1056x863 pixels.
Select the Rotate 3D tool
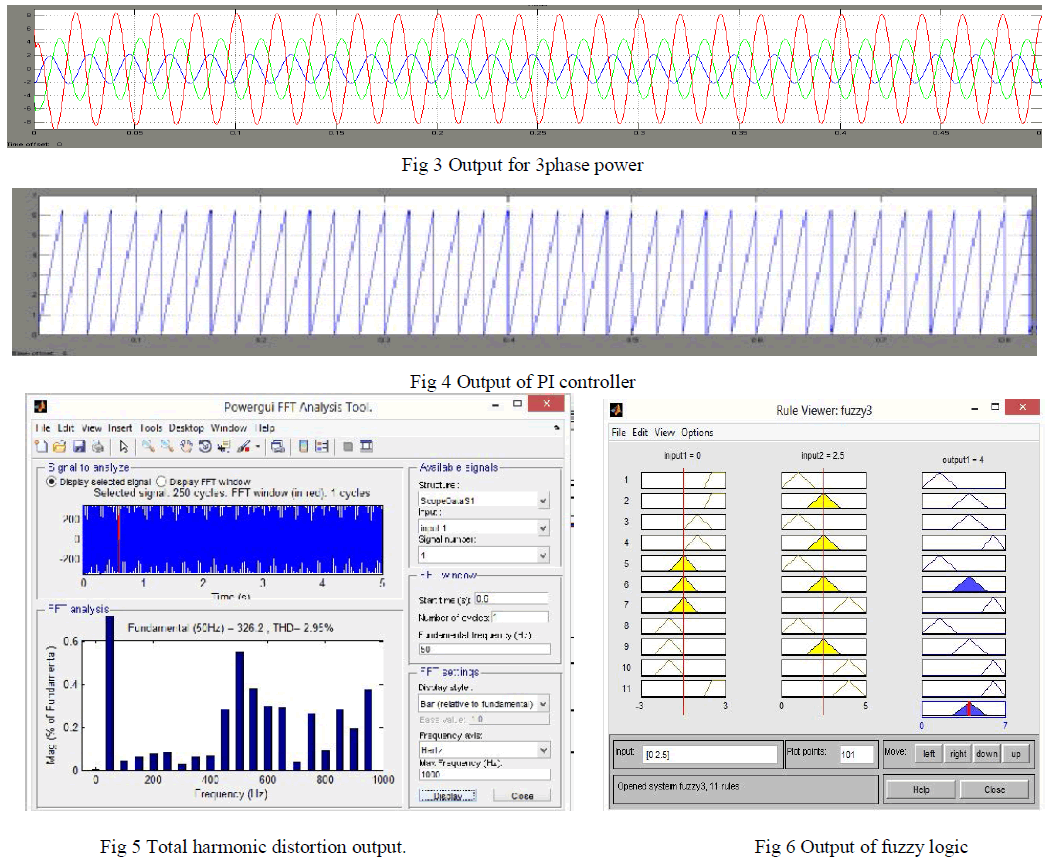(205, 446)
